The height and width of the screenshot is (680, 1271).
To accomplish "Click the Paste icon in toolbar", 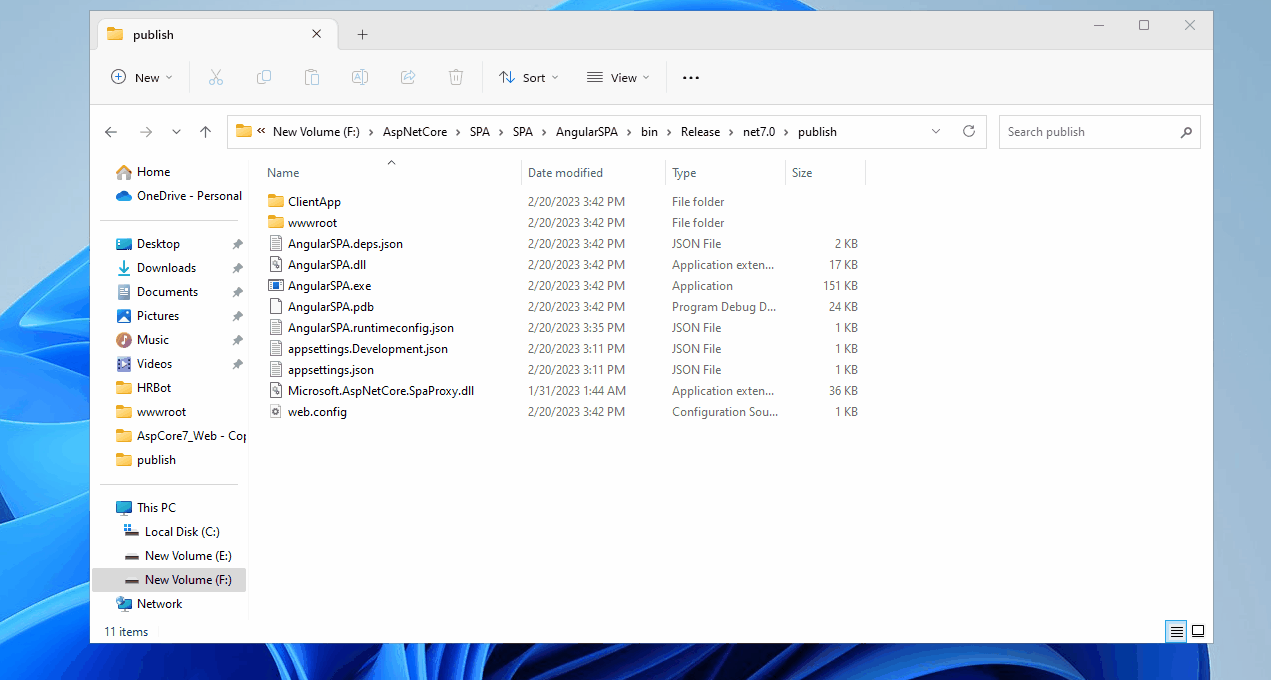I will (x=311, y=77).
